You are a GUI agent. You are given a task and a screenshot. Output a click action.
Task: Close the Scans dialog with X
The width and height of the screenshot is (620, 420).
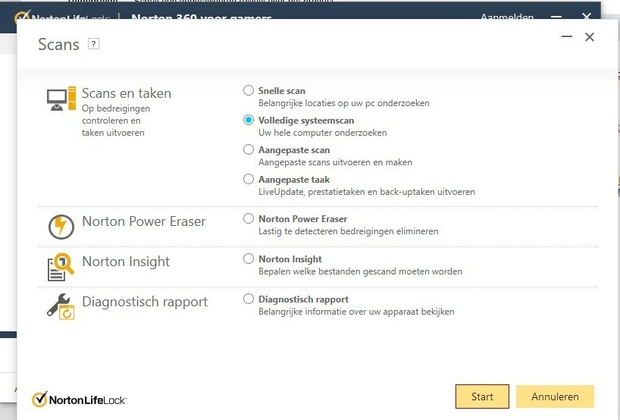point(590,37)
